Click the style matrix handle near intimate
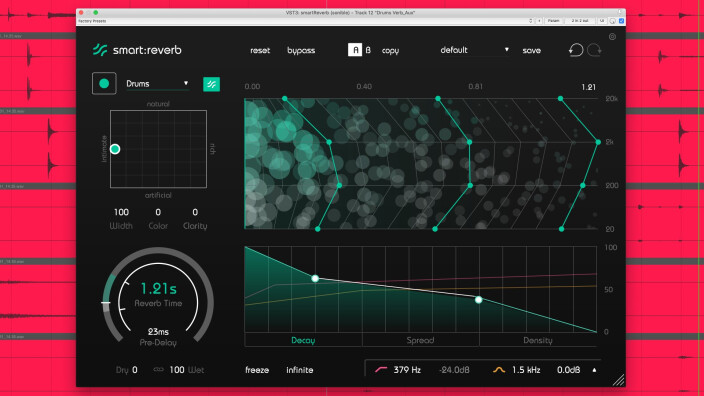Image resolution: width=704 pixels, height=396 pixels. point(115,149)
